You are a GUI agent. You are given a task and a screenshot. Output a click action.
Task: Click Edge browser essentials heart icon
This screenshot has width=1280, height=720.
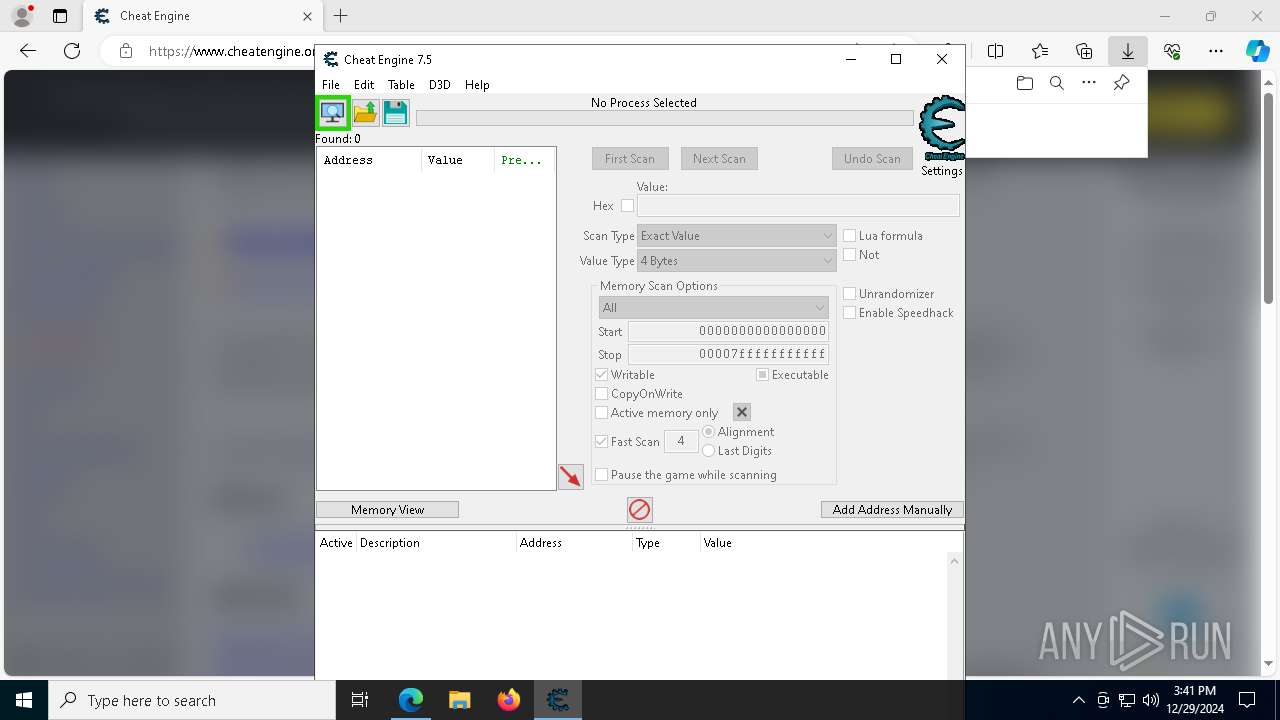coord(1172,51)
